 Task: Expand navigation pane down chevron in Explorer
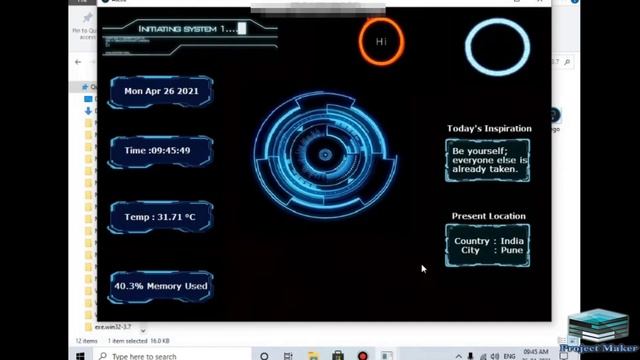point(143,331)
